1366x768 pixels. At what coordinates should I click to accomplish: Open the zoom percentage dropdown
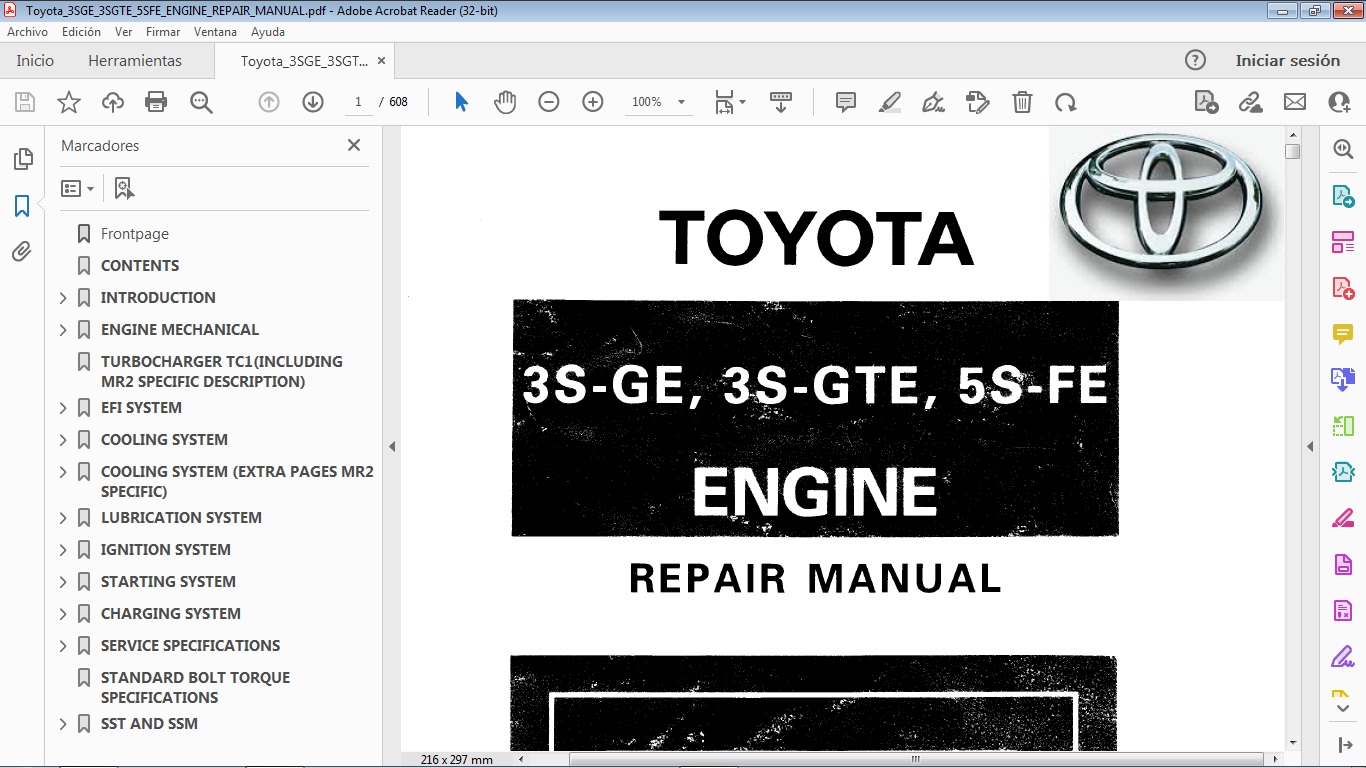(681, 101)
